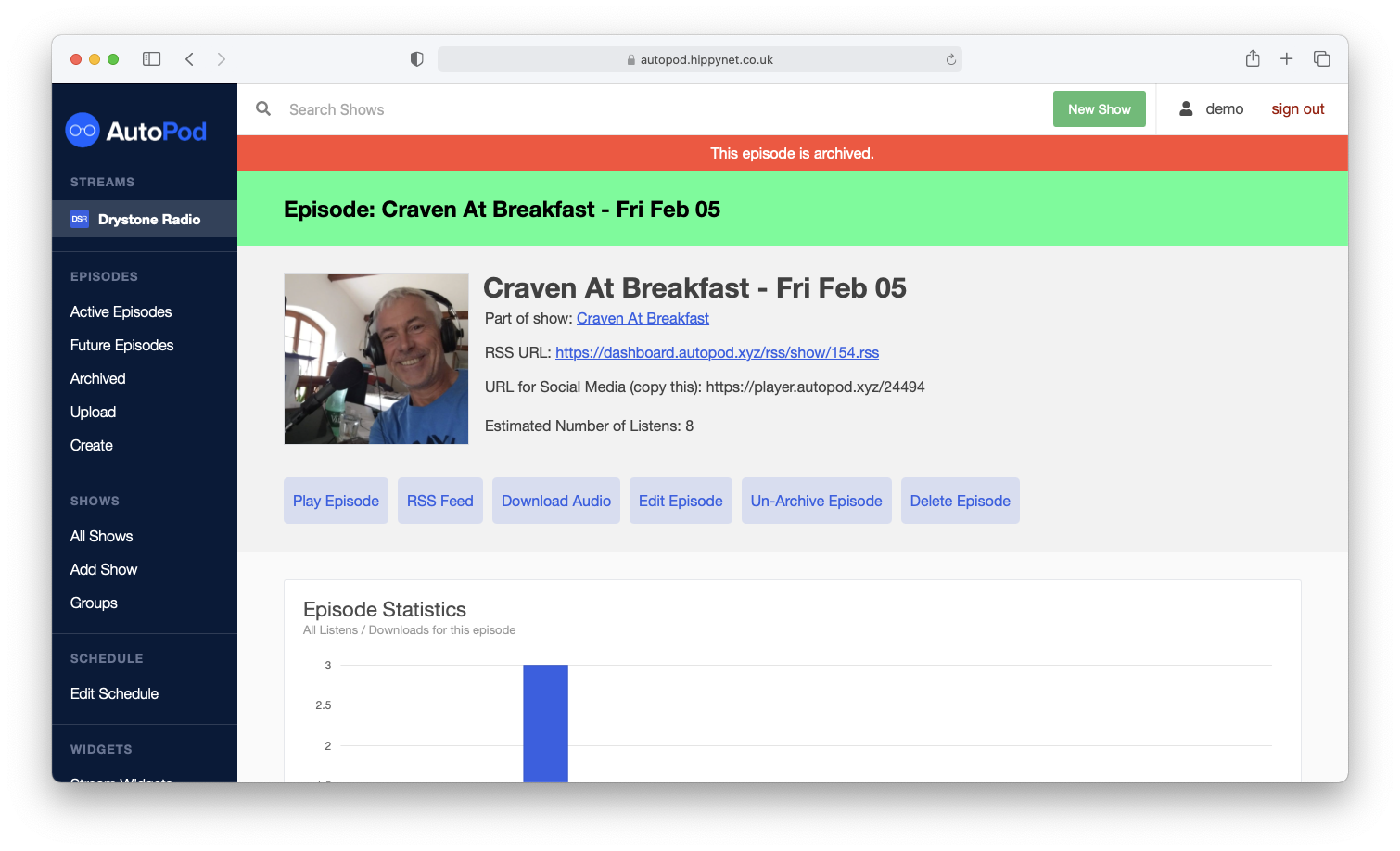Click the demo username
The image size is (1400, 851).
(1225, 108)
